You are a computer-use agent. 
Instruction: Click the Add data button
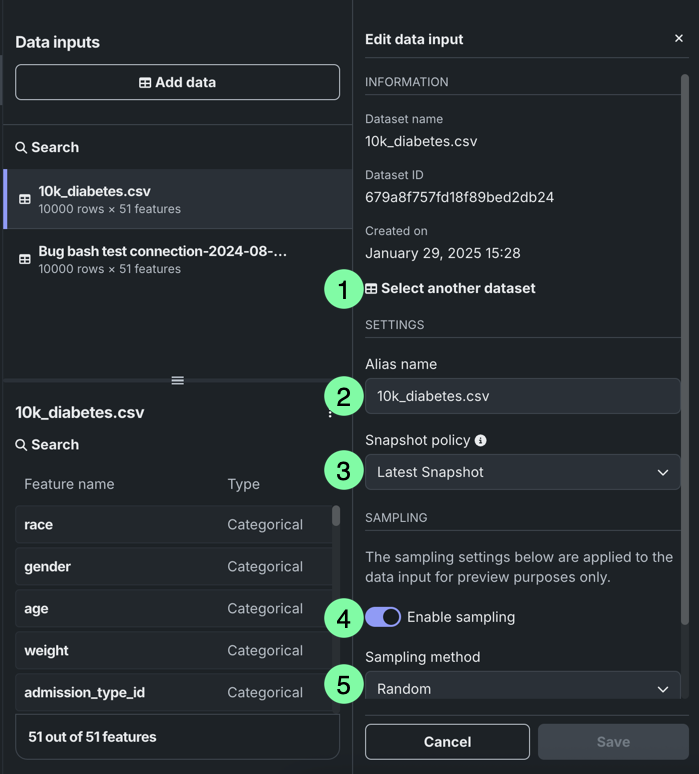177,82
